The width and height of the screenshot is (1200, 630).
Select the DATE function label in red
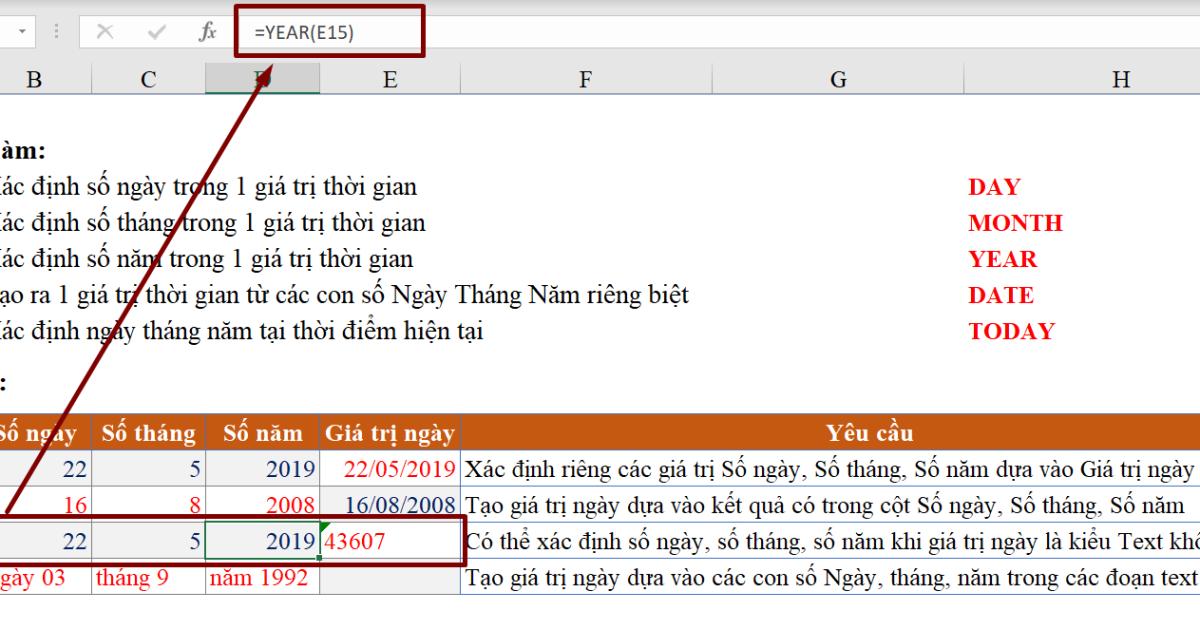tap(1001, 295)
